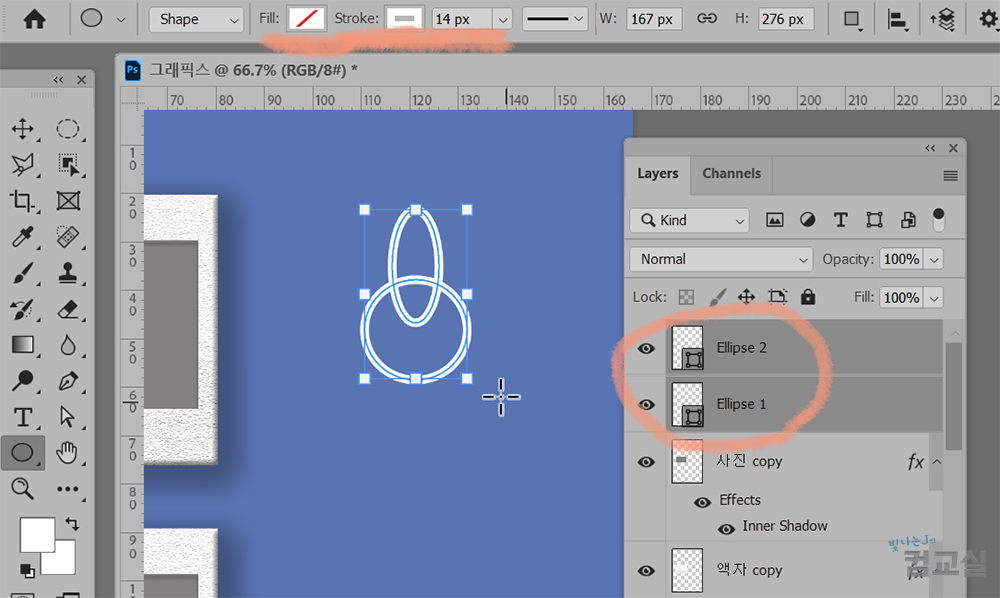
Task: Select the Clone Stamp tool
Action: 68,273
